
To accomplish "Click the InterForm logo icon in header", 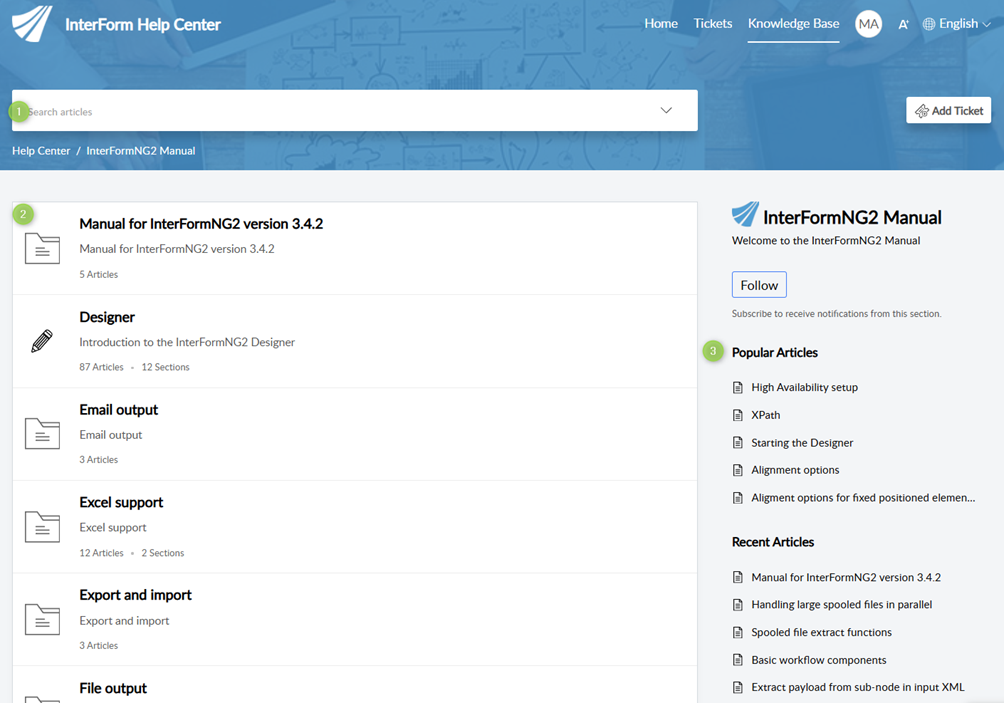I will 32,24.
